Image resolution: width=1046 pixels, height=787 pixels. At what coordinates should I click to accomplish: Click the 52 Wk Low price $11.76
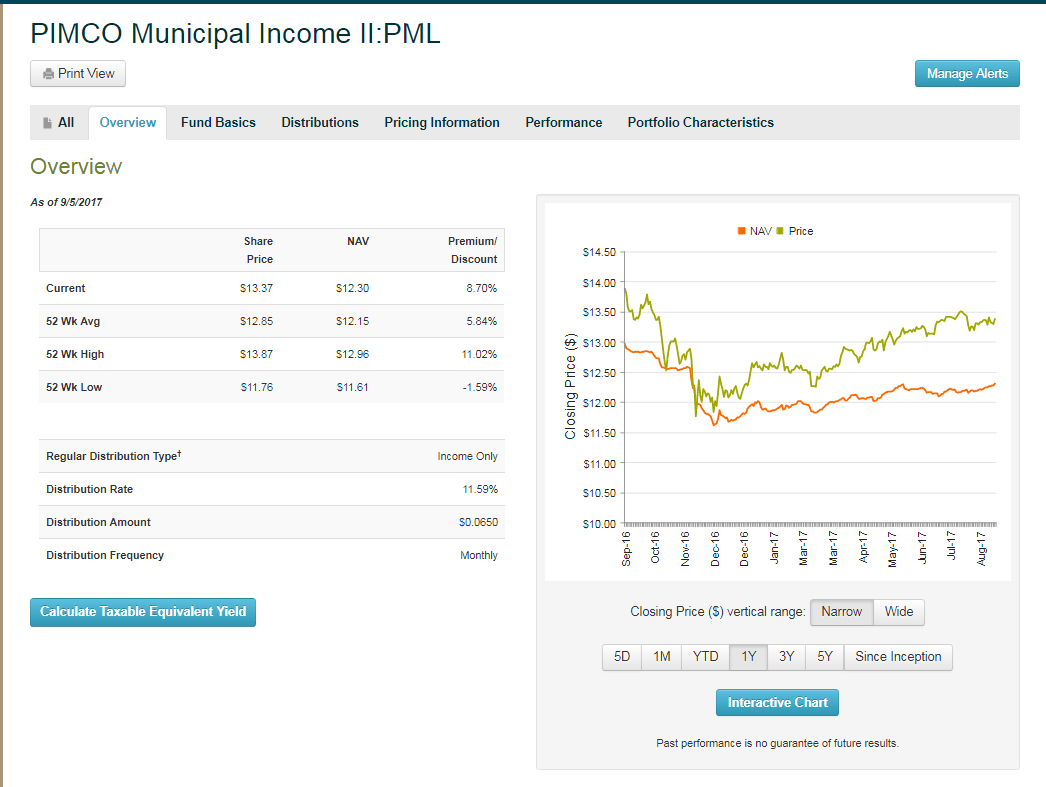pos(257,387)
